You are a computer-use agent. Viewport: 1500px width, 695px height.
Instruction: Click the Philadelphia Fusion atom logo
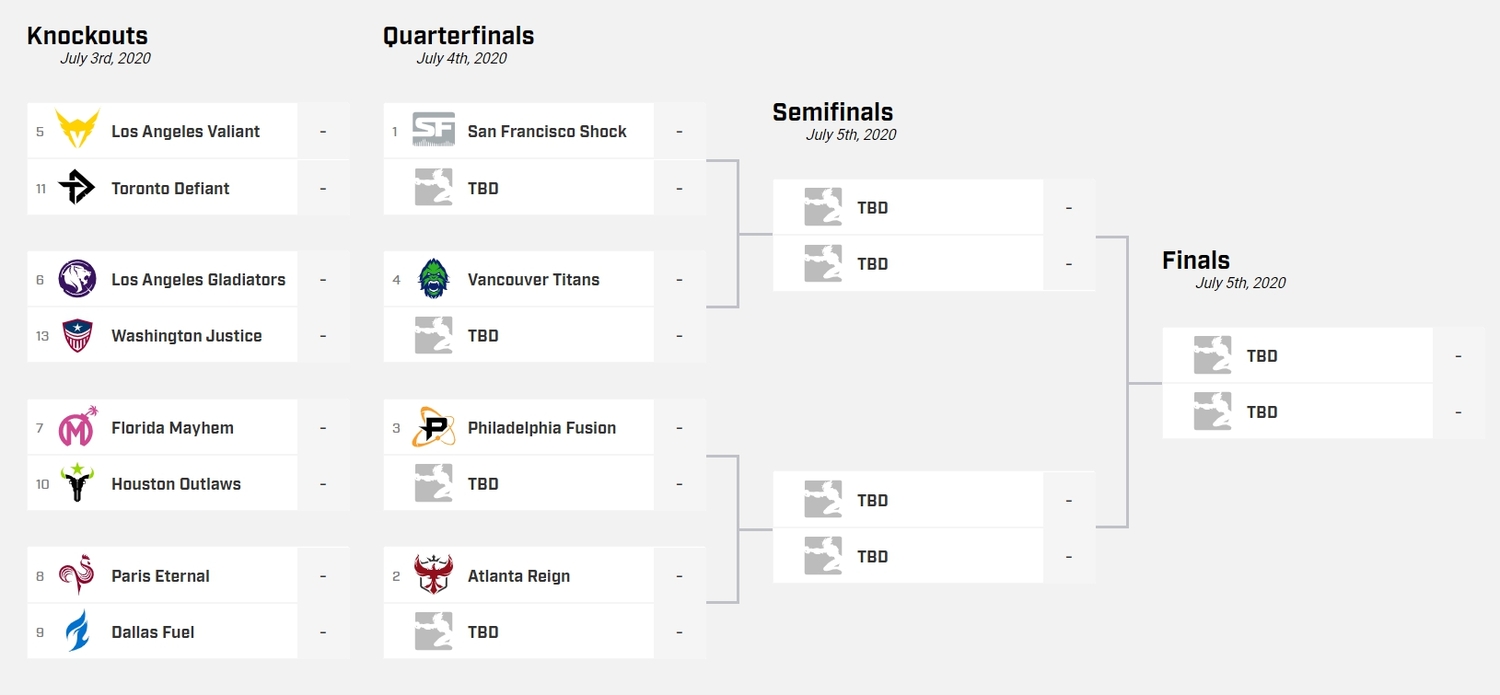pos(433,428)
